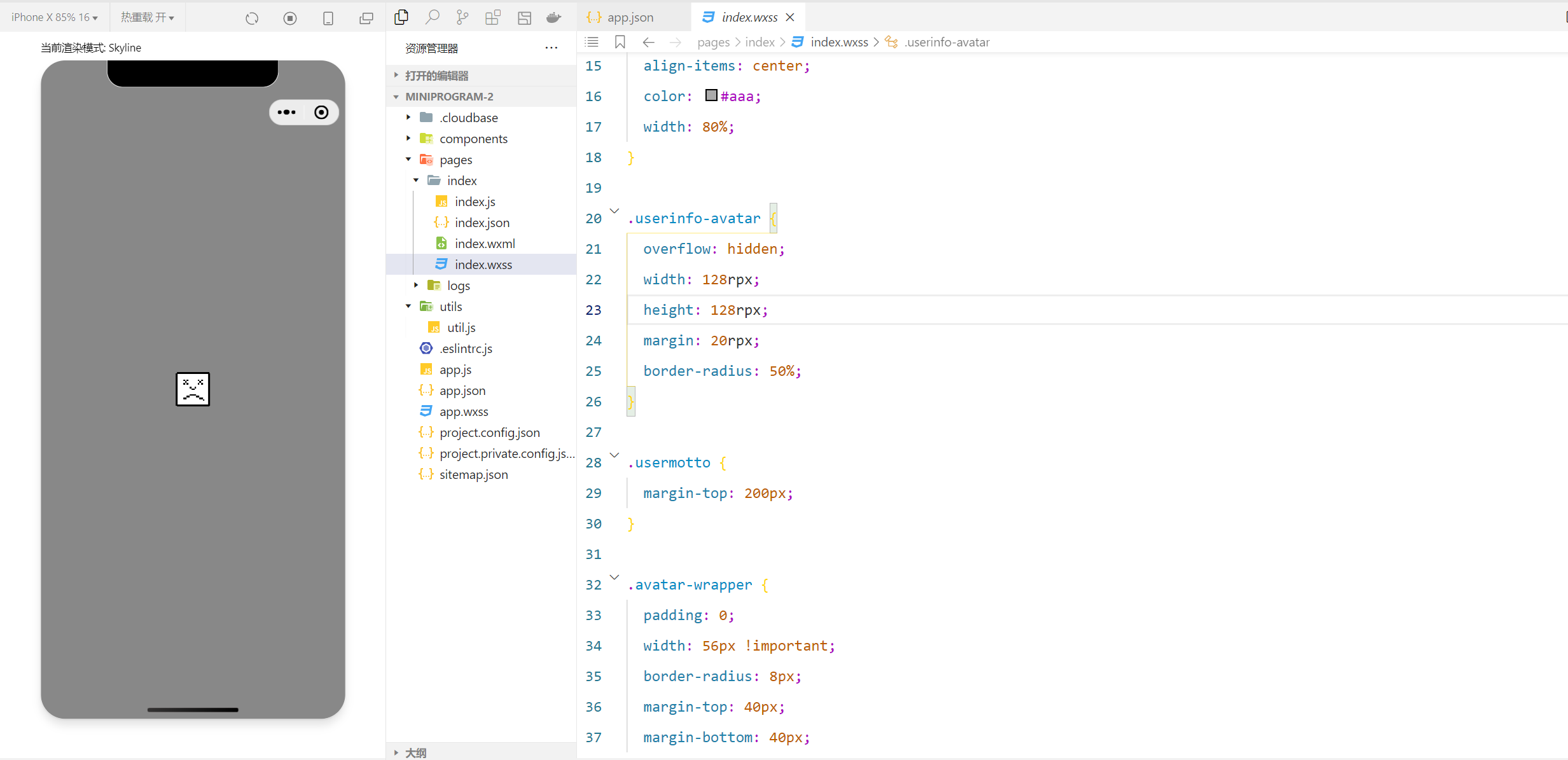
Task: Click the bookmark icon in the breadcrumb bar
Action: click(x=620, y=42)
